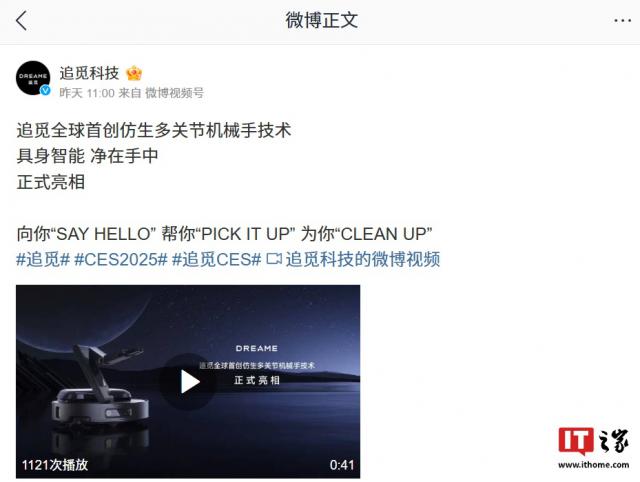This screenshot has height=482, width=640.
Task: Tap the blue verified badge on avatar
Action: 45,90
